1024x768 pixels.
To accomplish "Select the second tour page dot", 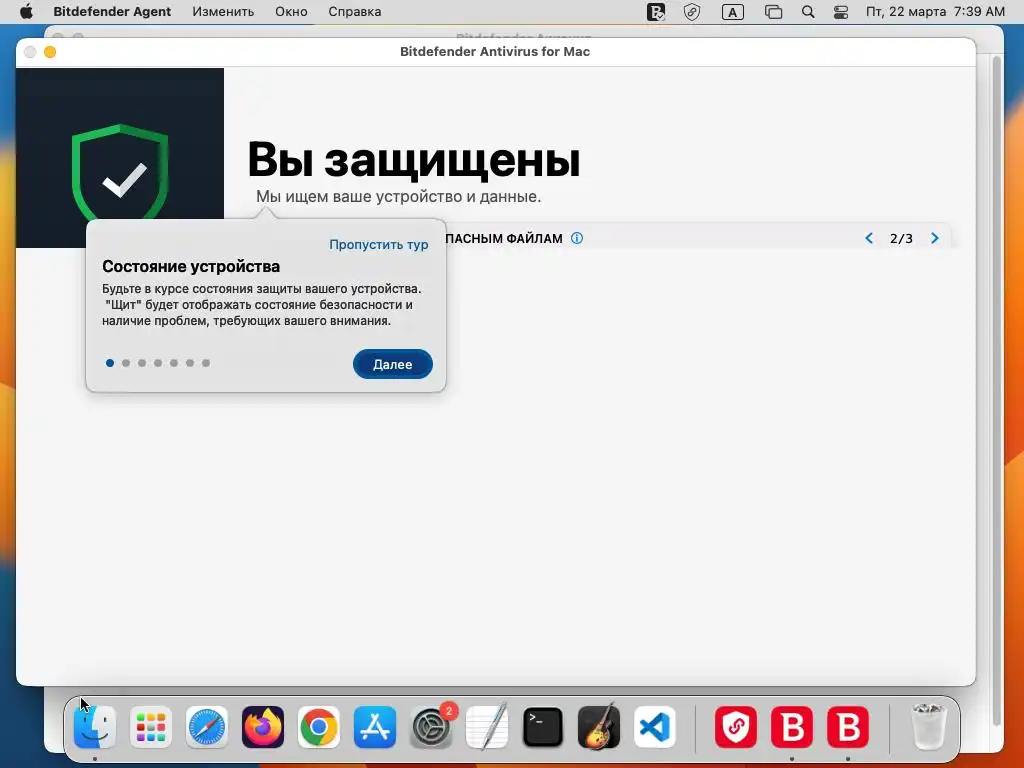I will (x=126, y=363).
